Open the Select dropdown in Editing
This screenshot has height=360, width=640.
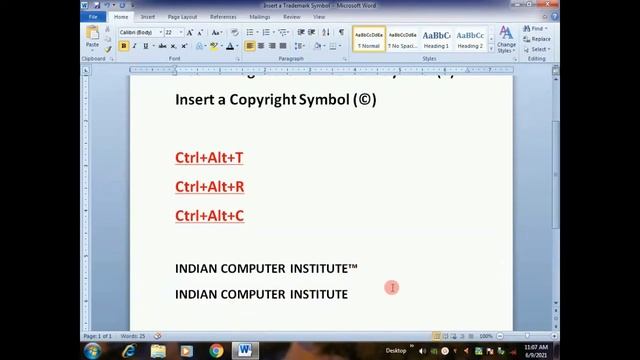[537, 49]
